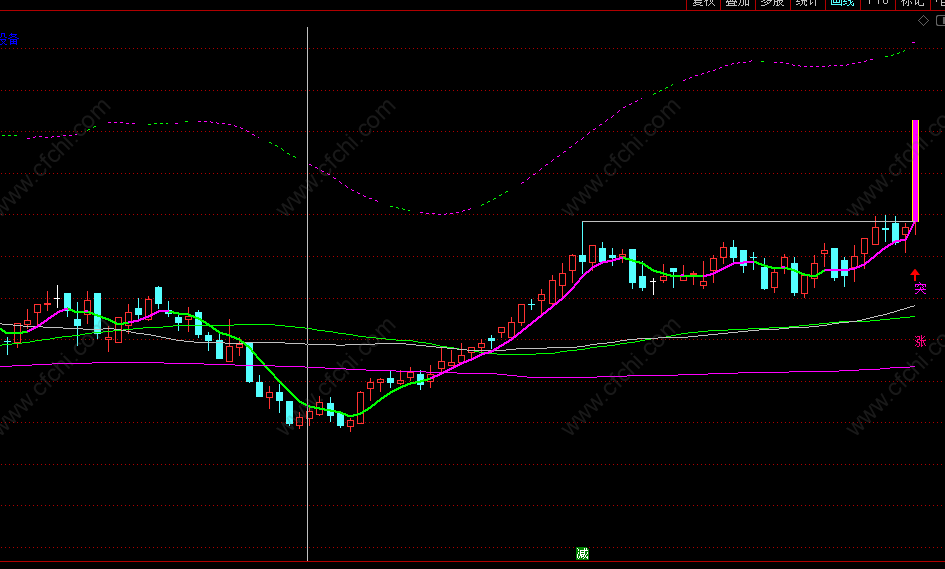945x569 pixels.
Task: Open the 复权 toolbar option
Action: (x=703, y=4)
